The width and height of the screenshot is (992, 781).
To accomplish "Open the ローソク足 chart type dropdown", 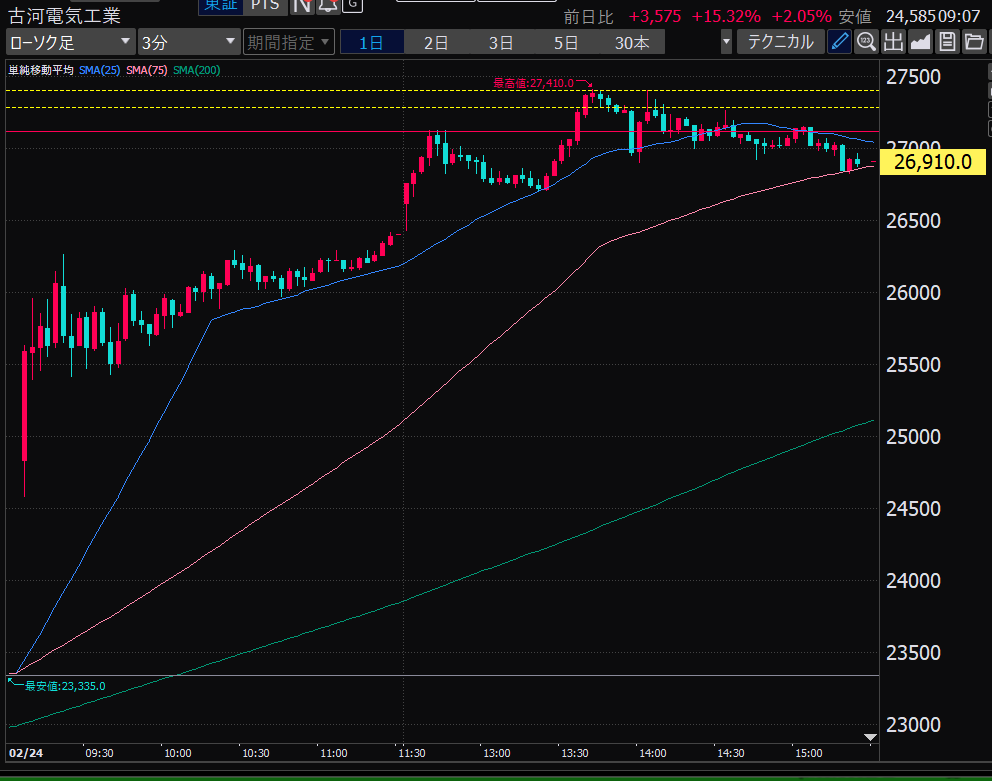I will coord(70,42).
